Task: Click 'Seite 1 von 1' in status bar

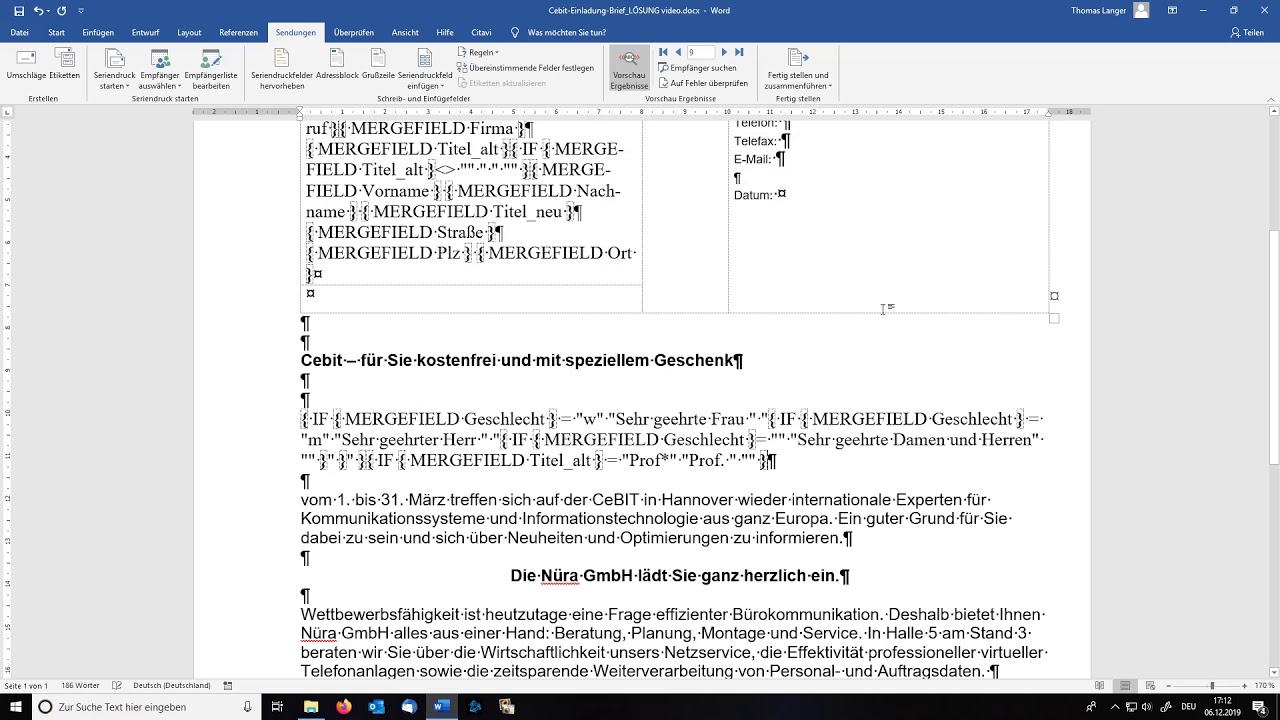Action: click(x=27, y=686)
